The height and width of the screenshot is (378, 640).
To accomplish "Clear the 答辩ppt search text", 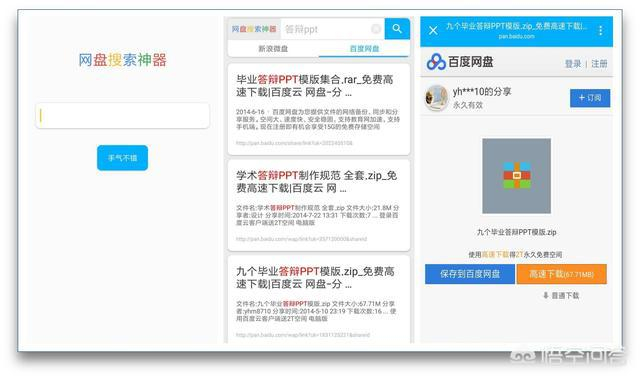I will pyautogui.click(x=376, y=29).
